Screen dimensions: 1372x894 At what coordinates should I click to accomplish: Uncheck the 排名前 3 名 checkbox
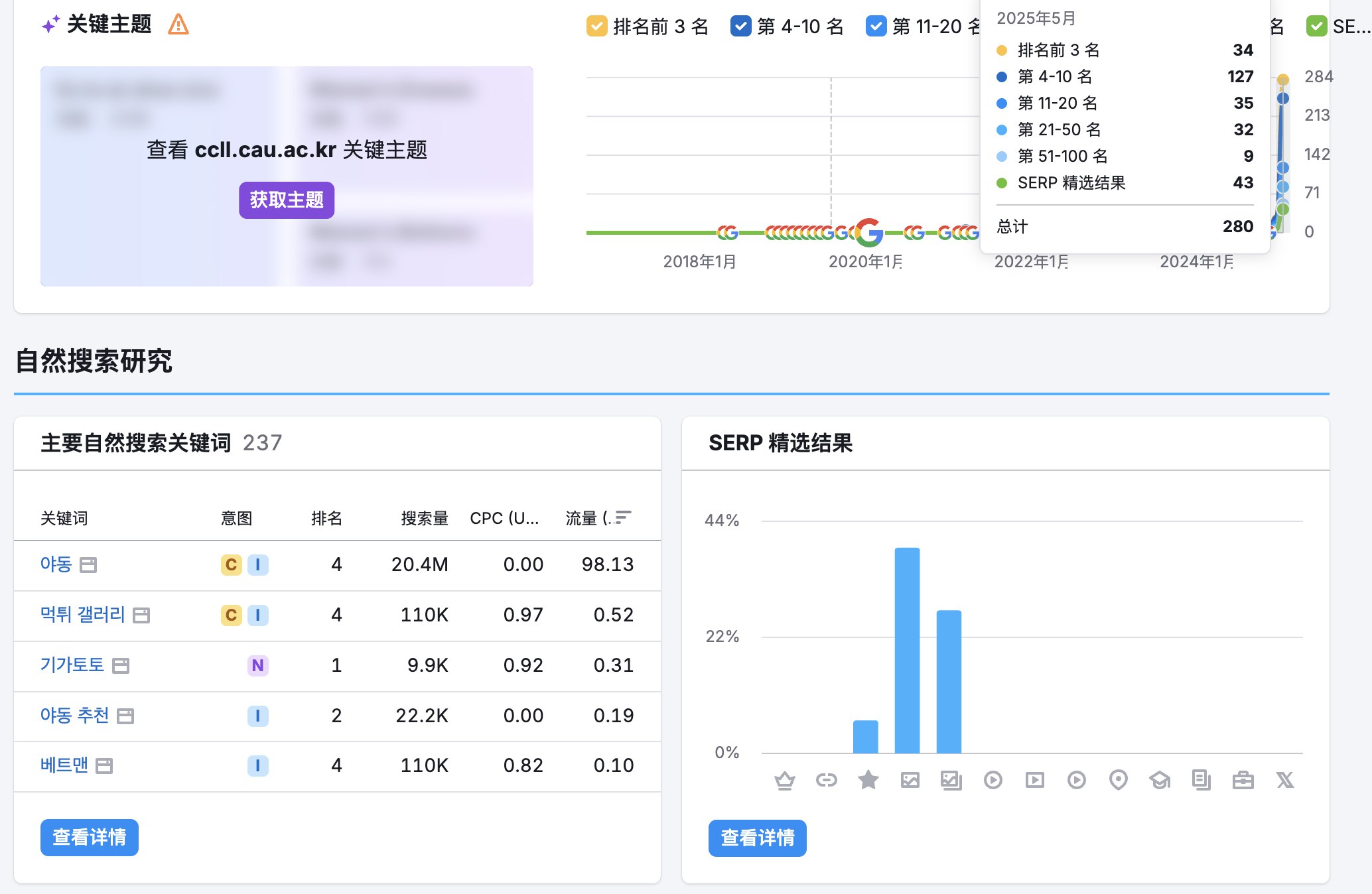(x=596, y=27)
